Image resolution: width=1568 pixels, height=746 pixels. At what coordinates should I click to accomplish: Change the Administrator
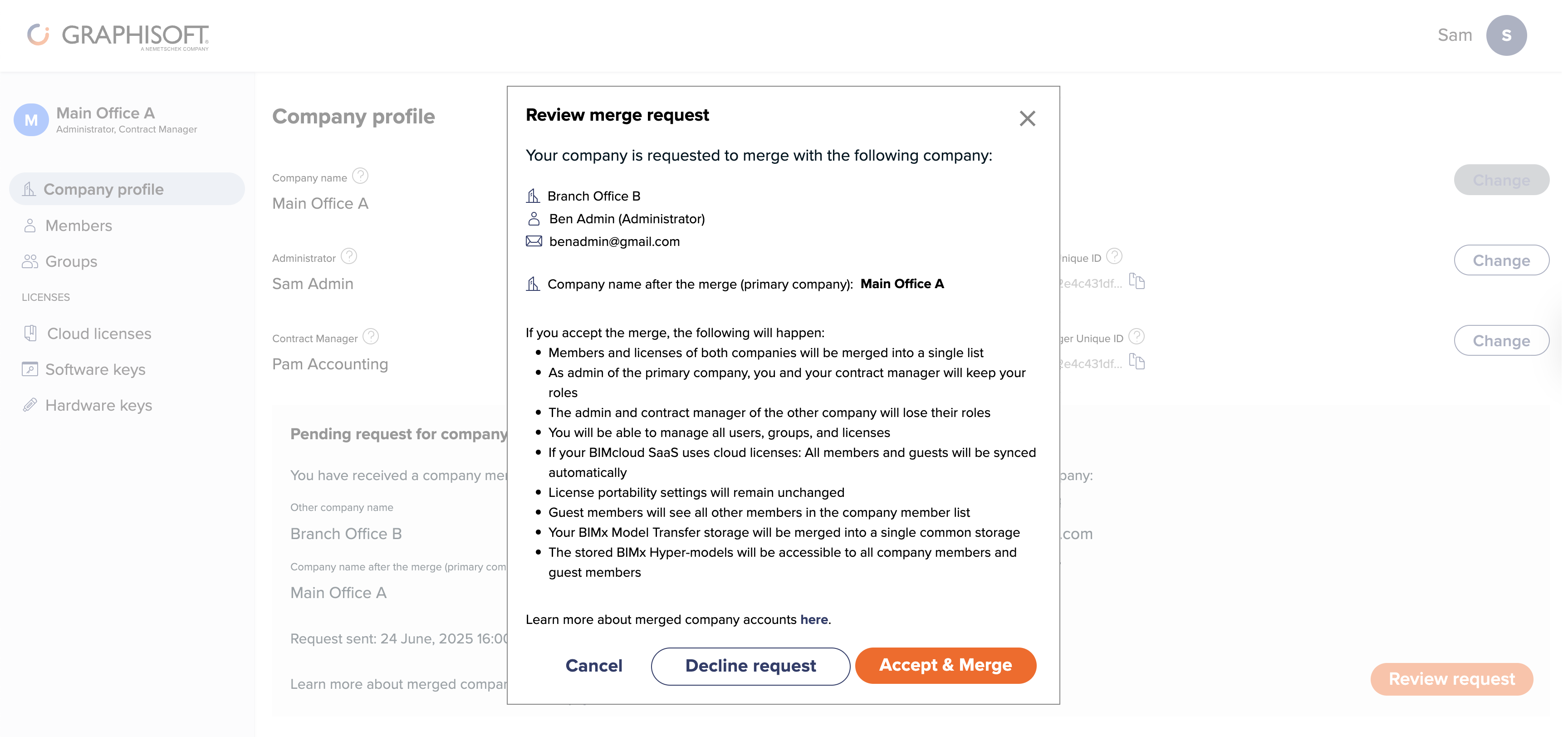[x=1502, y=260]
